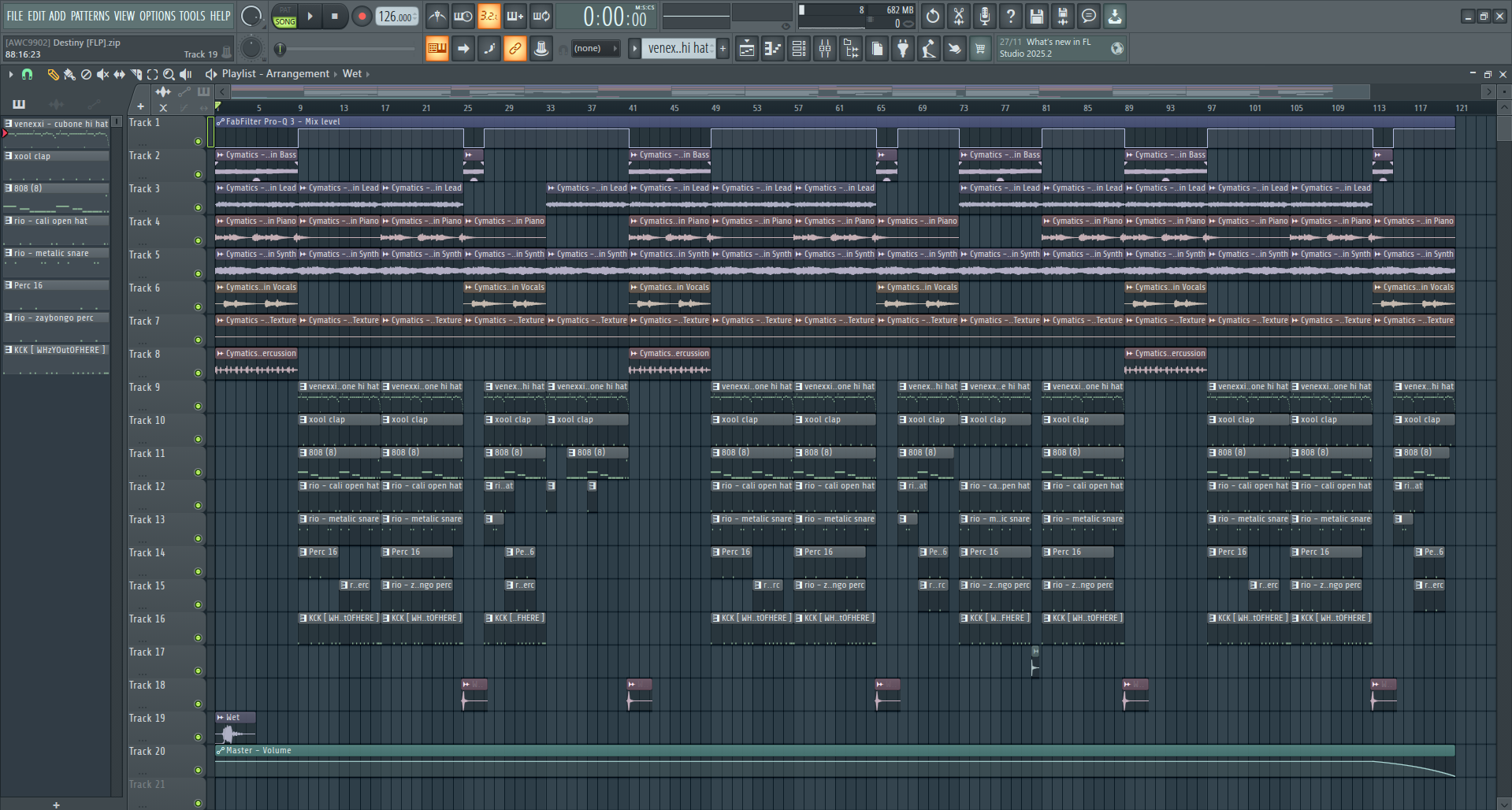Viewport: 1512px width, 810px height.
Task: Click the help question mark icon
Action: (1011, 16)
